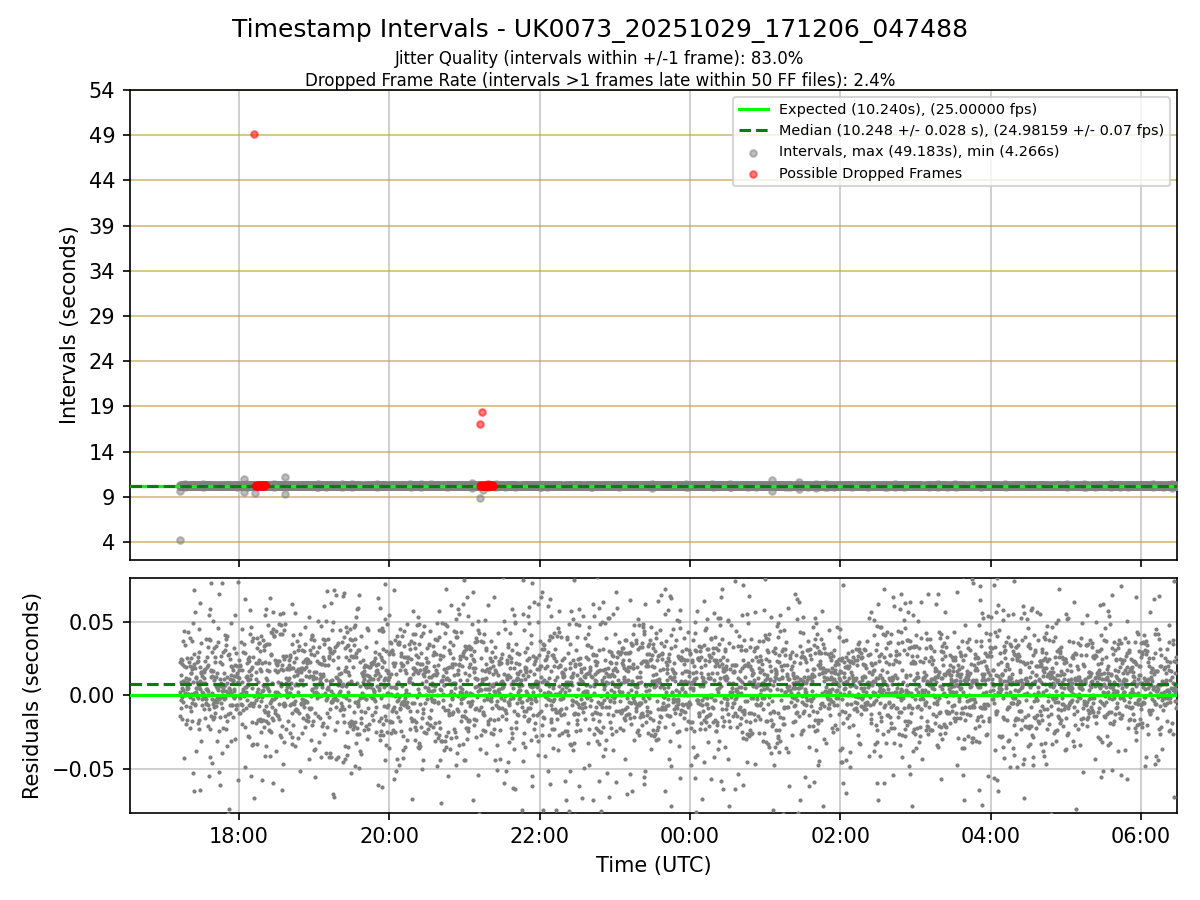The width and height of the screenshot is (1200, 900).
Task: Click the '18:00' x-axis tick label
Action: coord(238,835)
